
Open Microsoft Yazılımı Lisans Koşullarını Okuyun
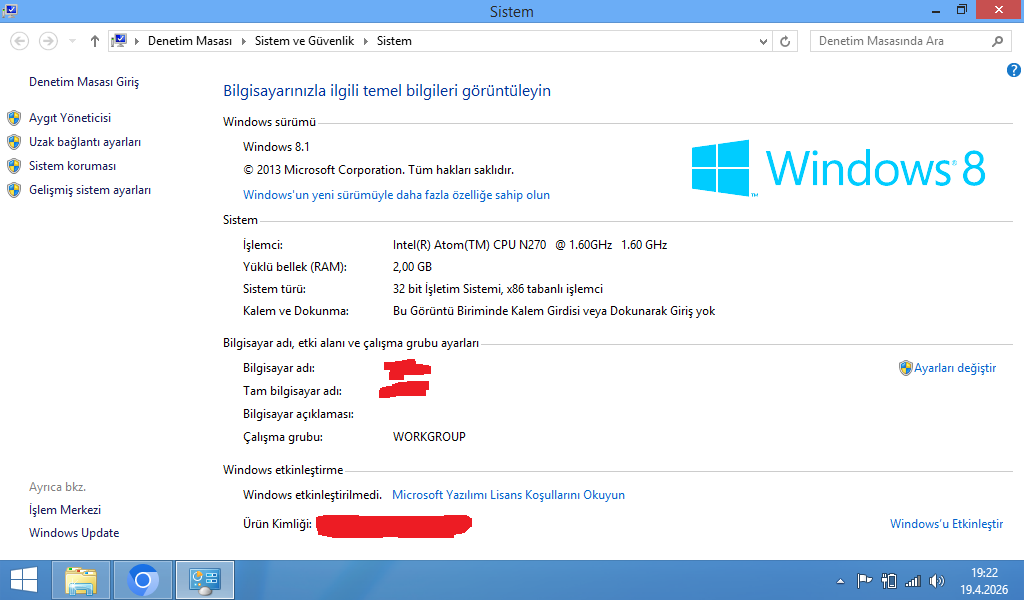coord(508,495)
